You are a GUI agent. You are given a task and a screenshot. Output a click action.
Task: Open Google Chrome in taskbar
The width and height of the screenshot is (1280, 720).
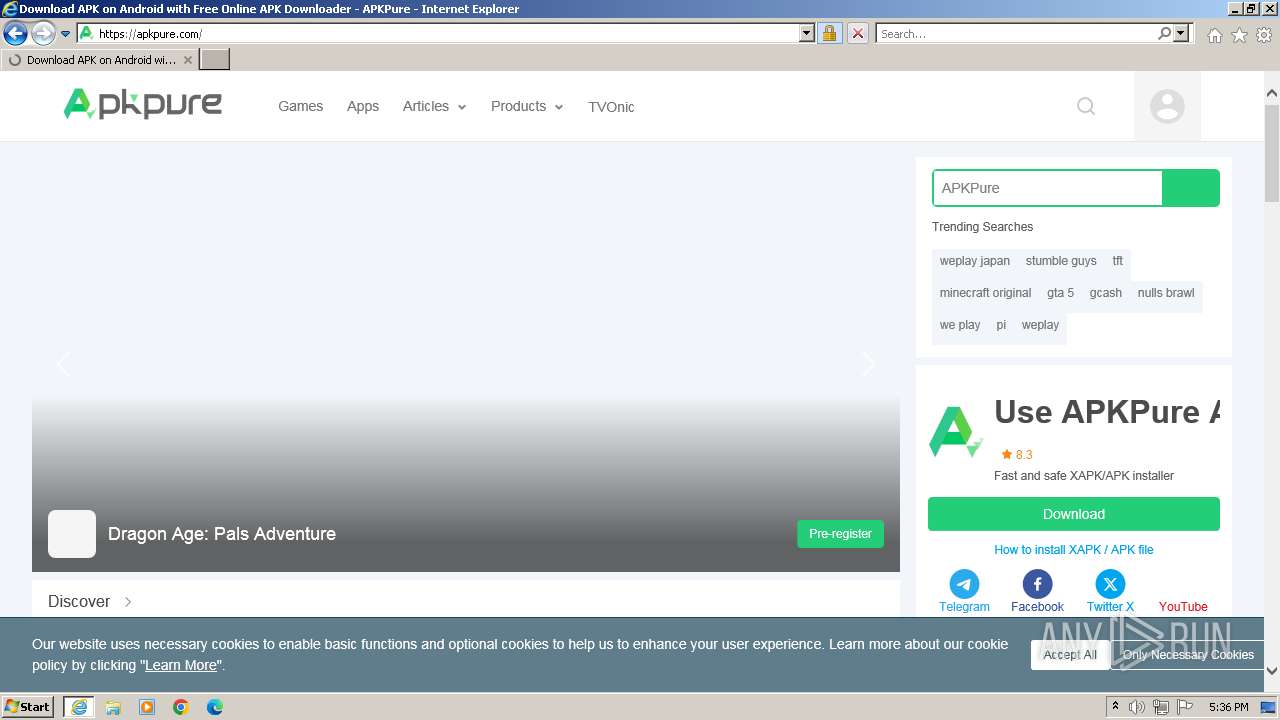181,707
